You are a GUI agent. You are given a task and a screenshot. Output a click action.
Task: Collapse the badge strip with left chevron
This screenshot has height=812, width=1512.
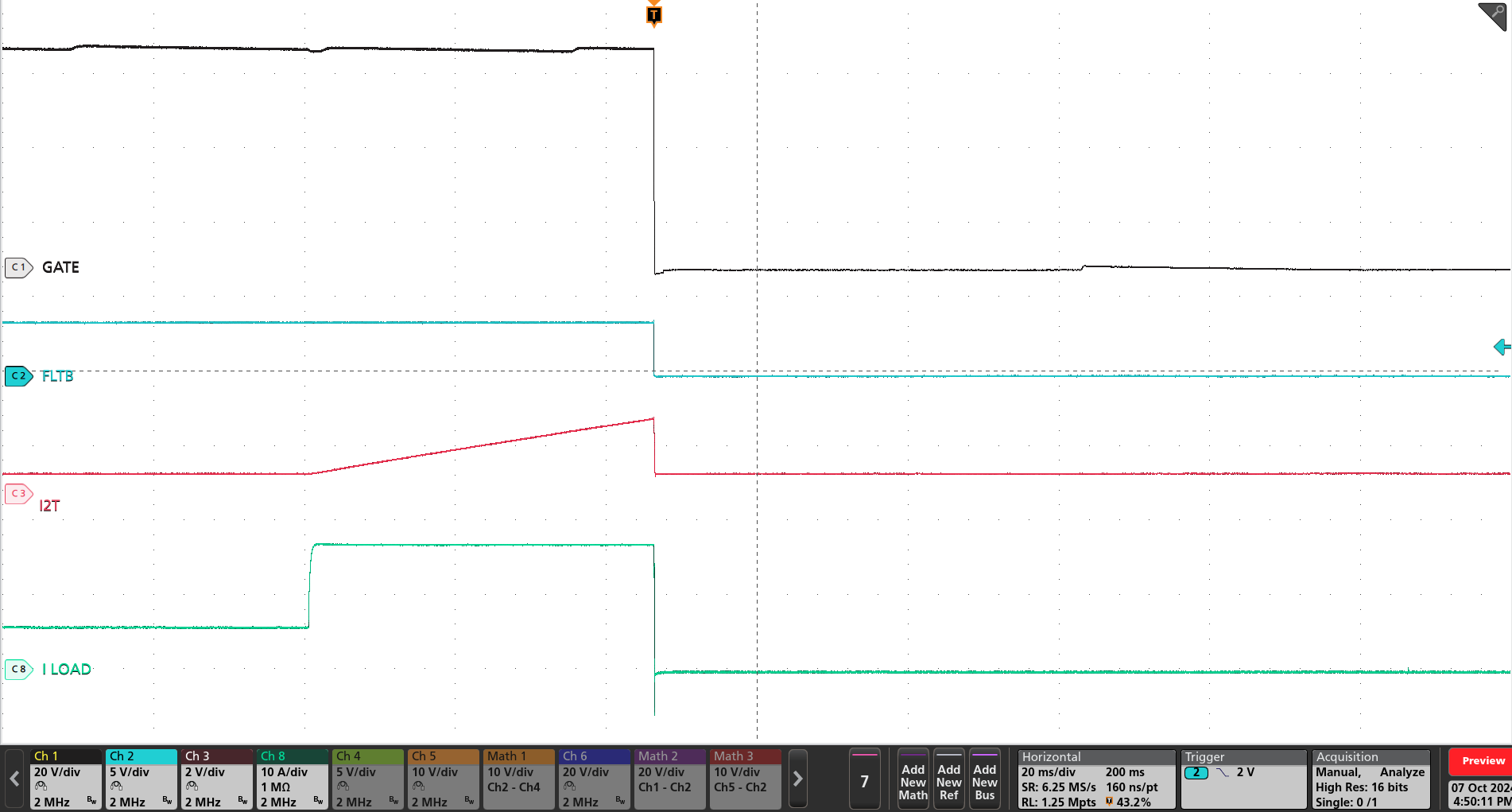click(13, 779)
